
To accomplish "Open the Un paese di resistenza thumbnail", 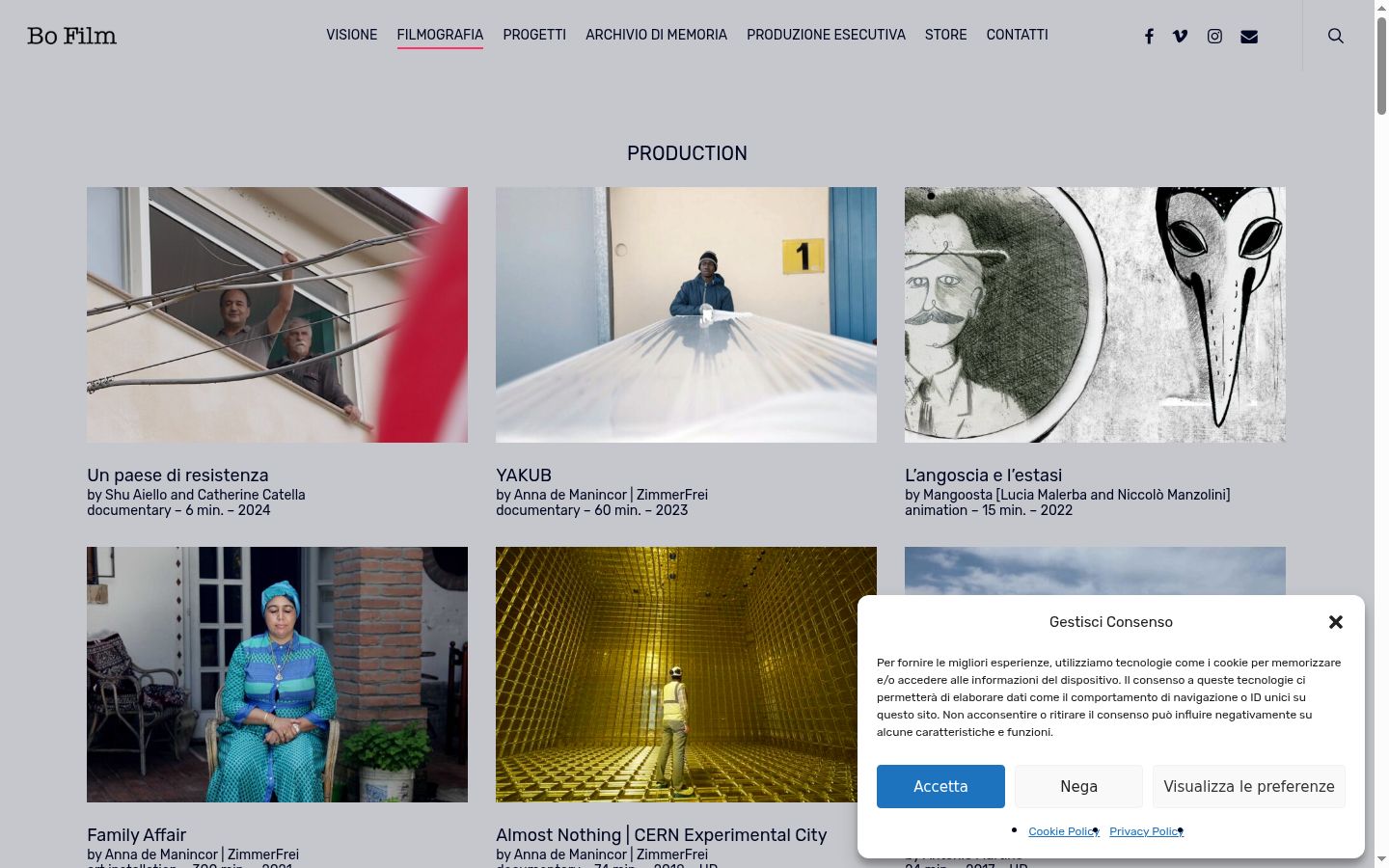I will pyautogui.click(x=277, y=314).
